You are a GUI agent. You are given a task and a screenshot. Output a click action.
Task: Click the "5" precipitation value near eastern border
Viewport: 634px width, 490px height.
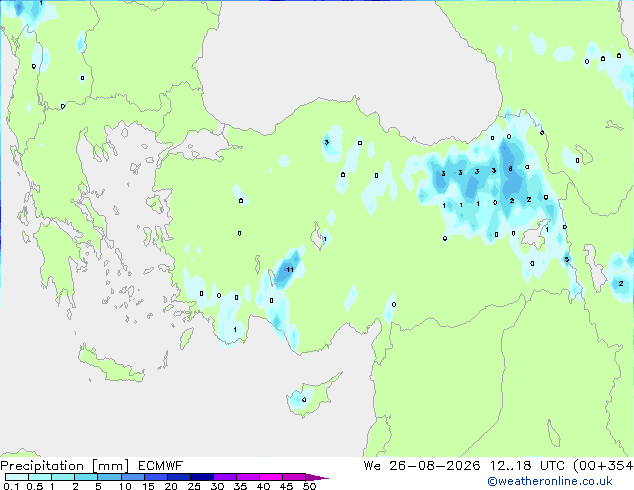coord(566,260)
